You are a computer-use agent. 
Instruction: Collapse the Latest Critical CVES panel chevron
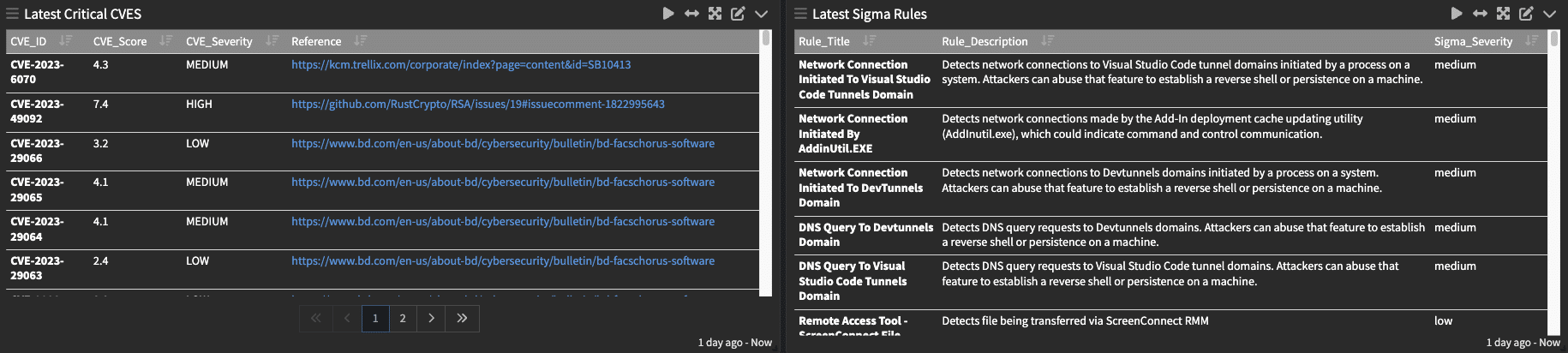coord(761,14)
